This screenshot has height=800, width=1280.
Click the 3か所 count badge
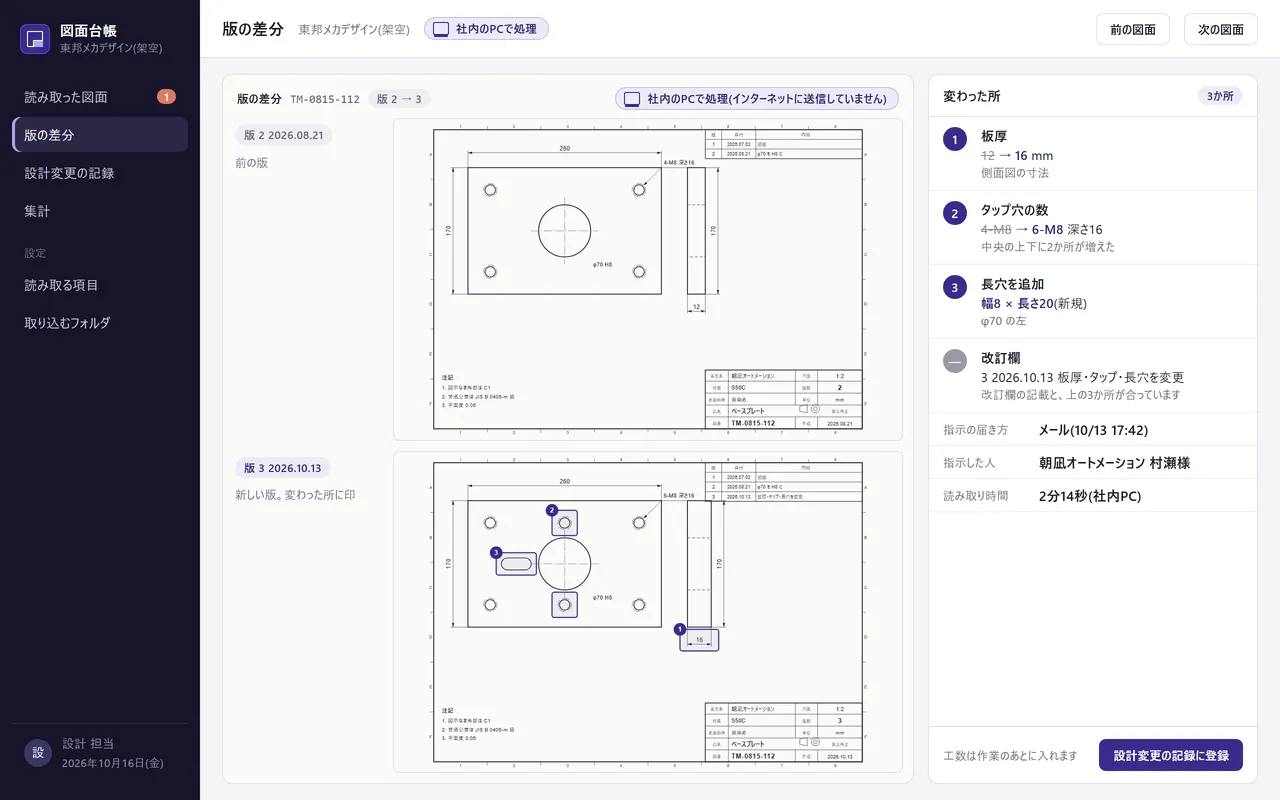1220,96
